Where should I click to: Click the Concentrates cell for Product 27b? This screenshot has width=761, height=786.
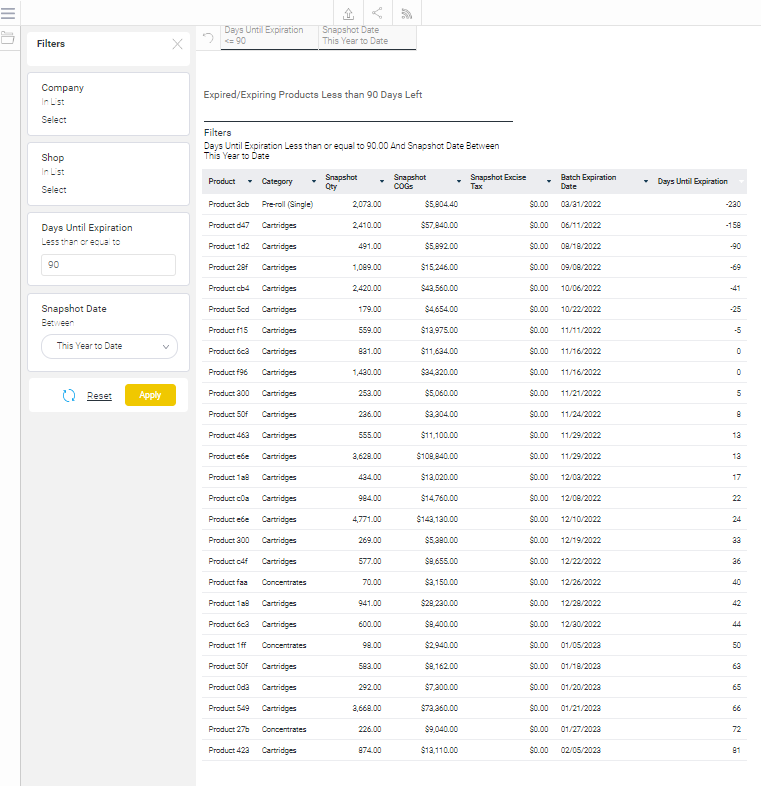pyautogui.click(x=284, y=730)
